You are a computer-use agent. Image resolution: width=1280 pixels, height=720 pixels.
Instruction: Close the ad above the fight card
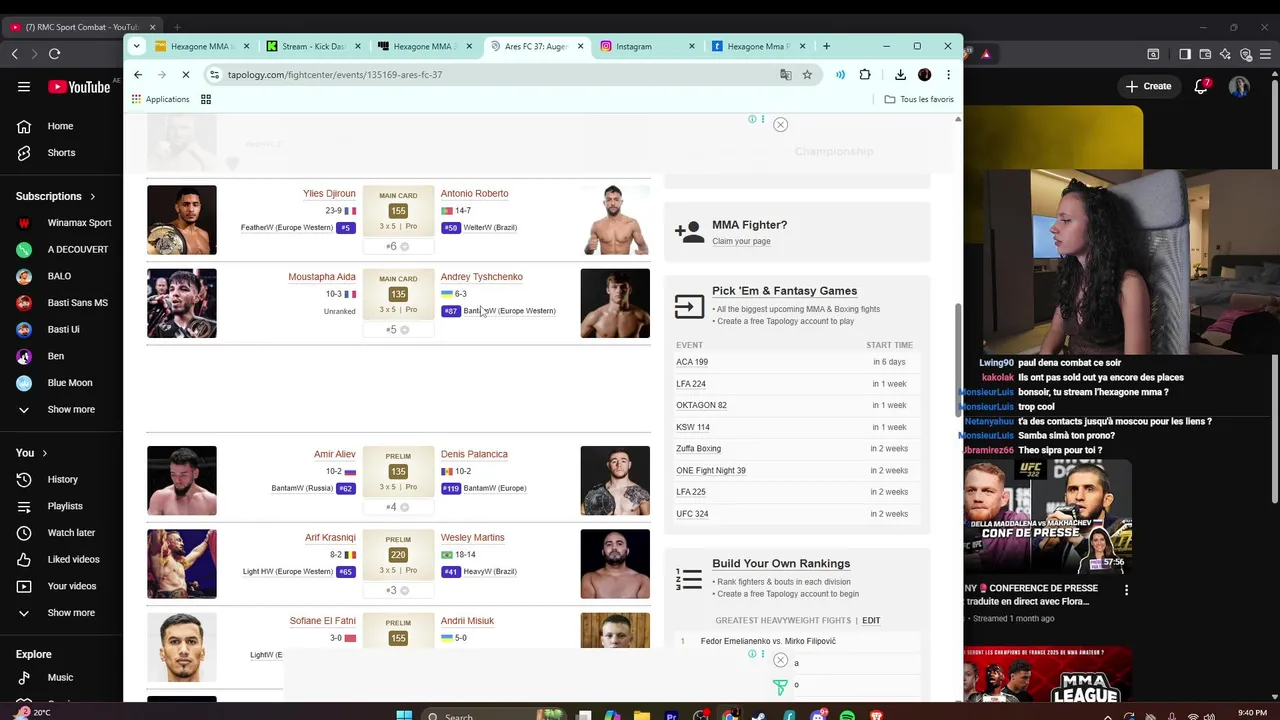point(780,125)
